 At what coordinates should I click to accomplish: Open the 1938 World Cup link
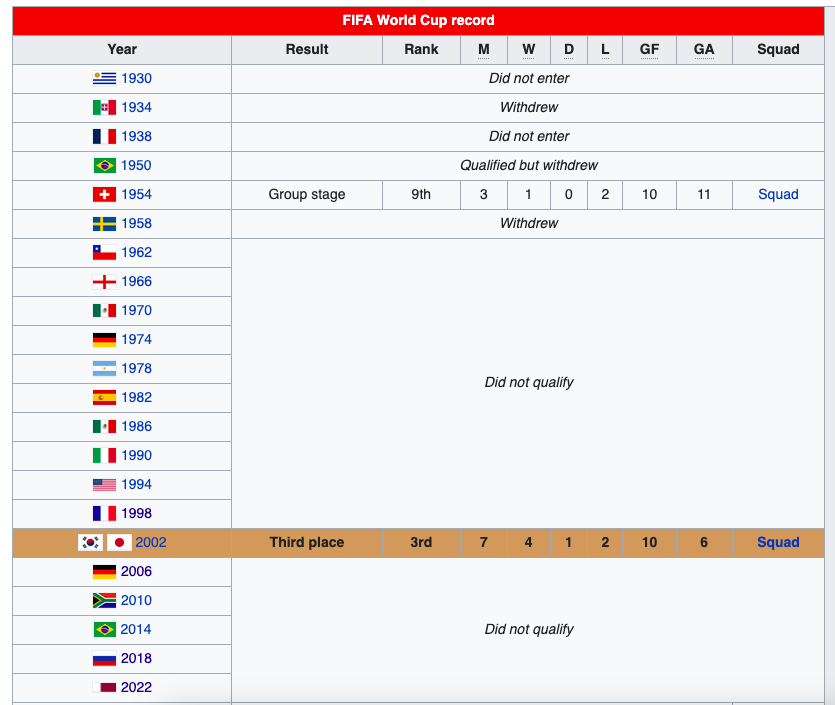click(136, 136)
